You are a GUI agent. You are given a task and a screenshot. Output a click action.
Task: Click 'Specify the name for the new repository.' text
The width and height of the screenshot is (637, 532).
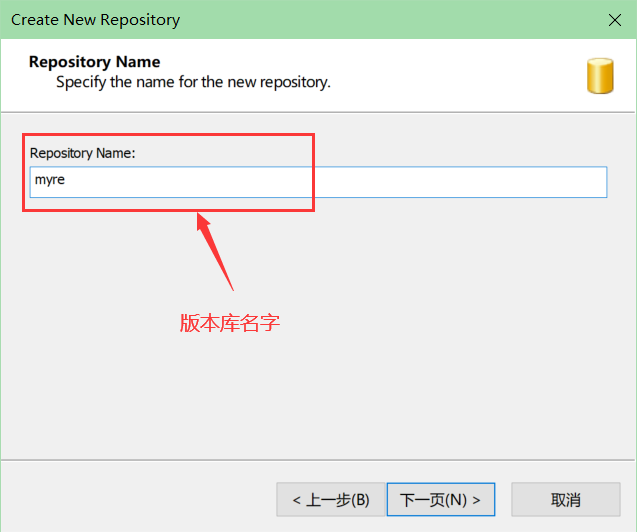tap(193, 82)
